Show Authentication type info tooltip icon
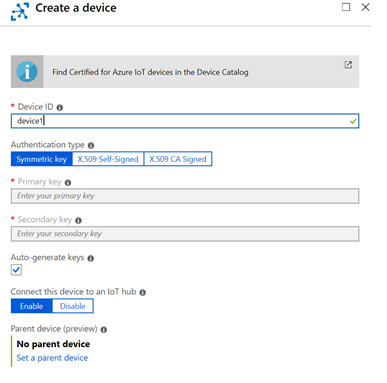The image size is (387, 383). [91, 145]
